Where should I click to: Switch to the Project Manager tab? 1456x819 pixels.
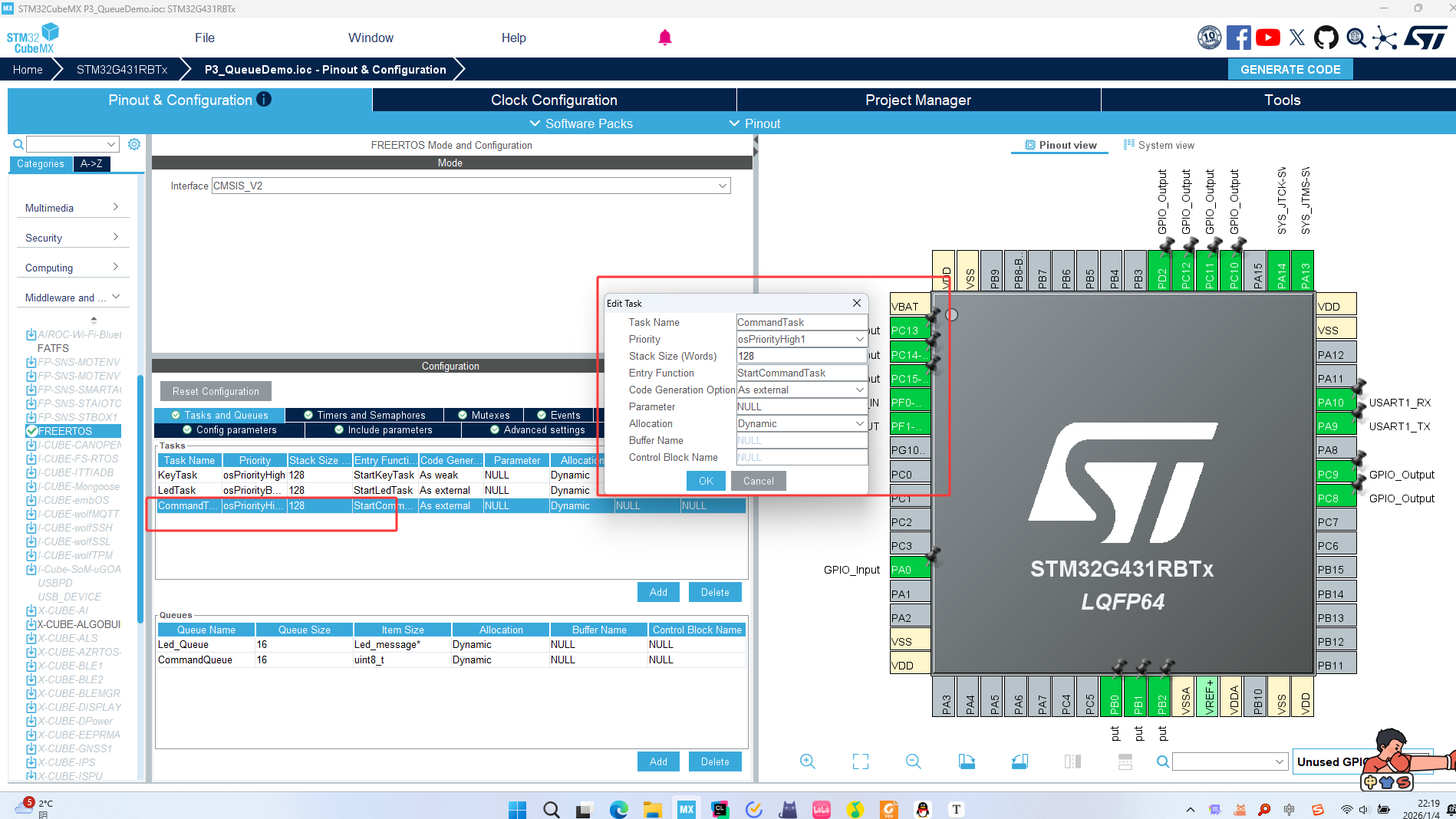[x=918, y=100]
